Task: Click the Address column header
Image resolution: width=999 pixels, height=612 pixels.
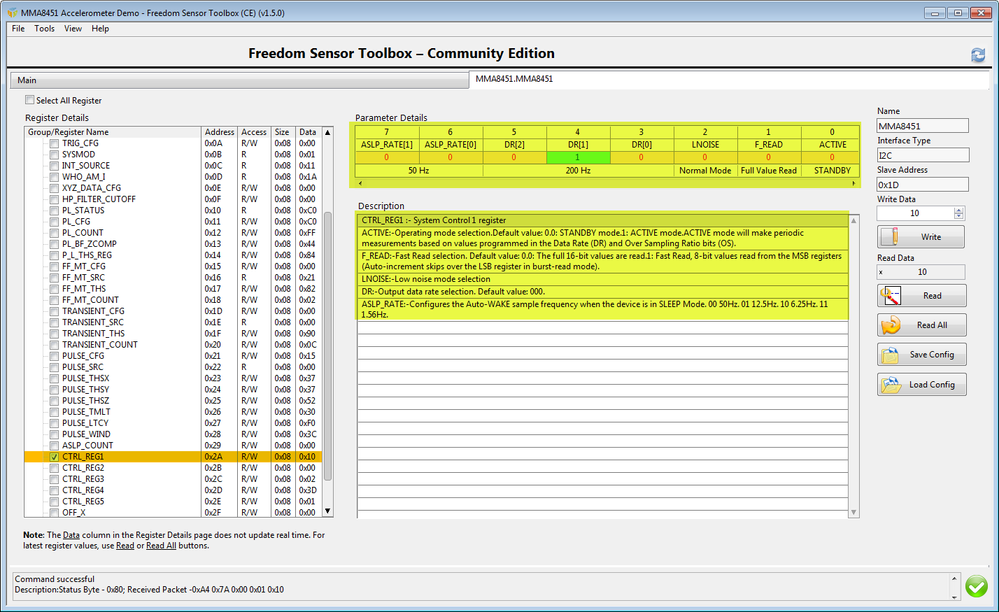Action: pyautogui.click(x=219, y=132)
